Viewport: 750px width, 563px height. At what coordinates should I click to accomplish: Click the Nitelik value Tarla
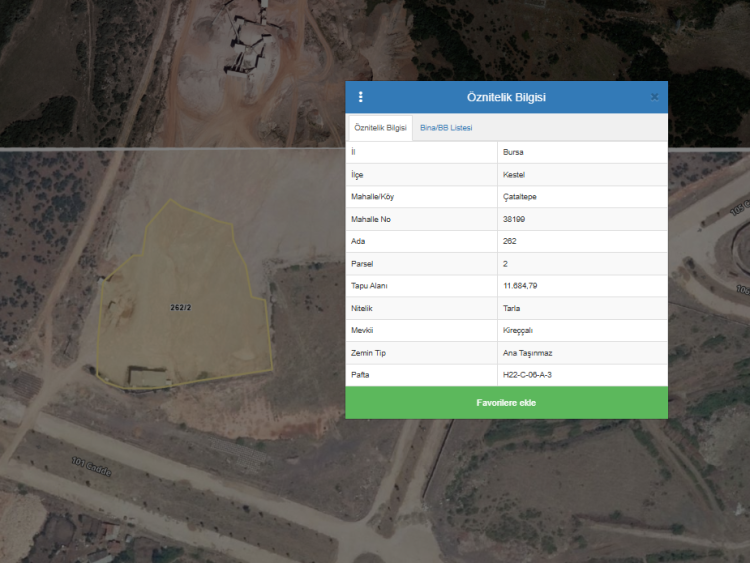pos(512,308)
